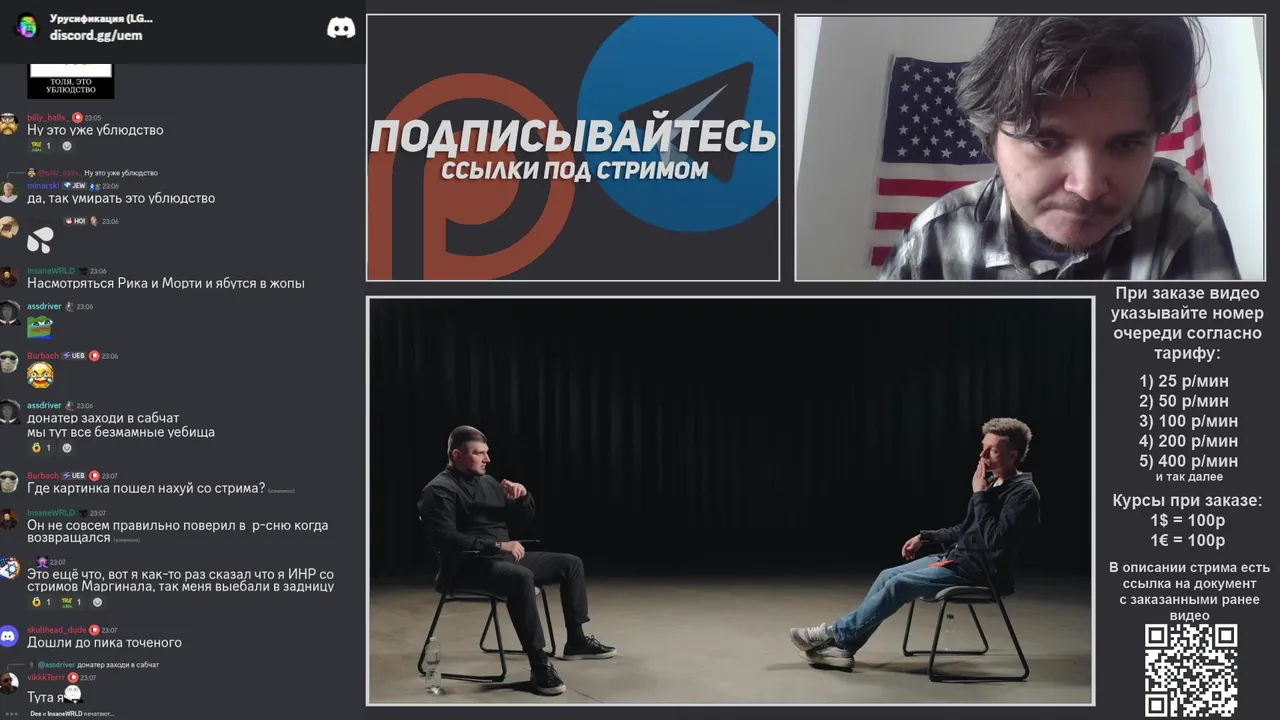Image resolution: width=1280 pixels, height=720 pixels.
Task: Click the Pepe frog emoji from assdriver
Action: (x=40, y=326)
